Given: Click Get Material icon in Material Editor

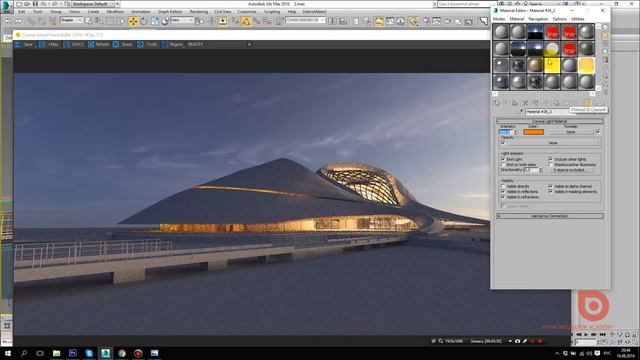Looking at the screenshot, I should coord(497,103).
